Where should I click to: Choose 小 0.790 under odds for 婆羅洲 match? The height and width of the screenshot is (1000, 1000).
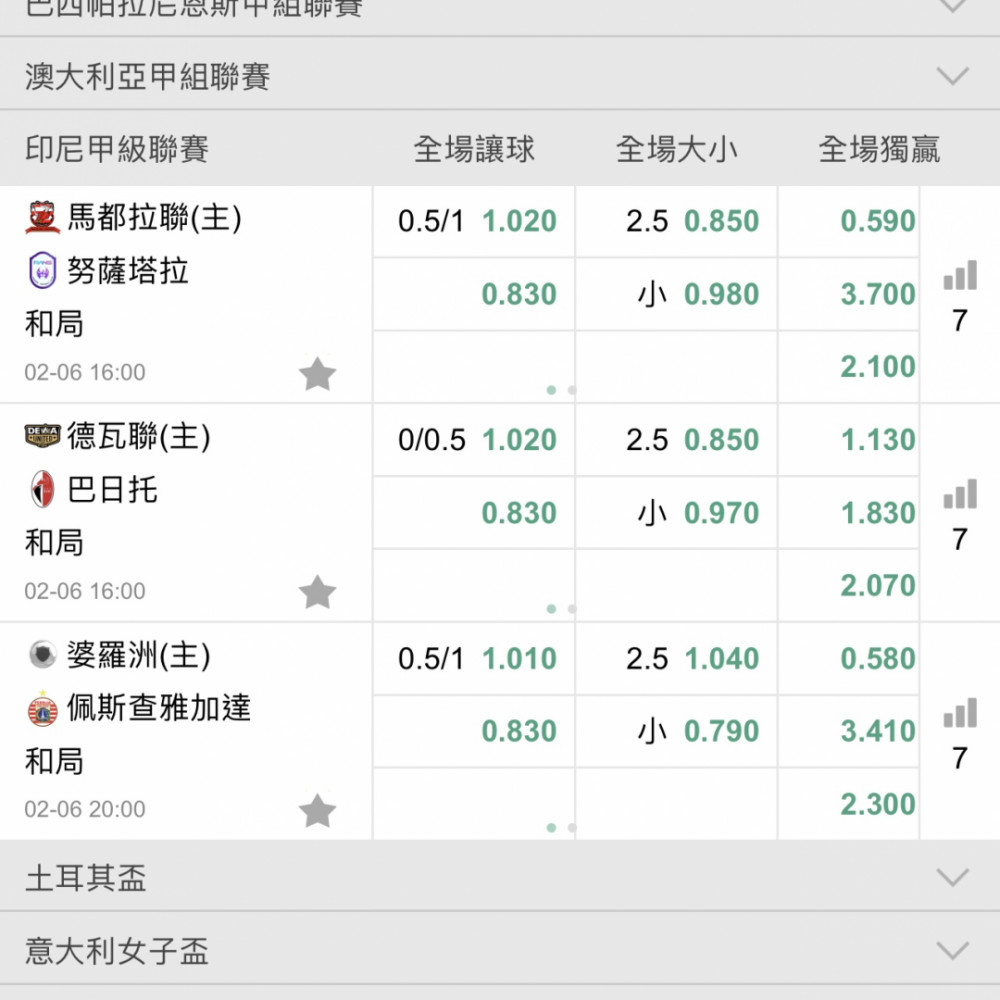(720, 731)
